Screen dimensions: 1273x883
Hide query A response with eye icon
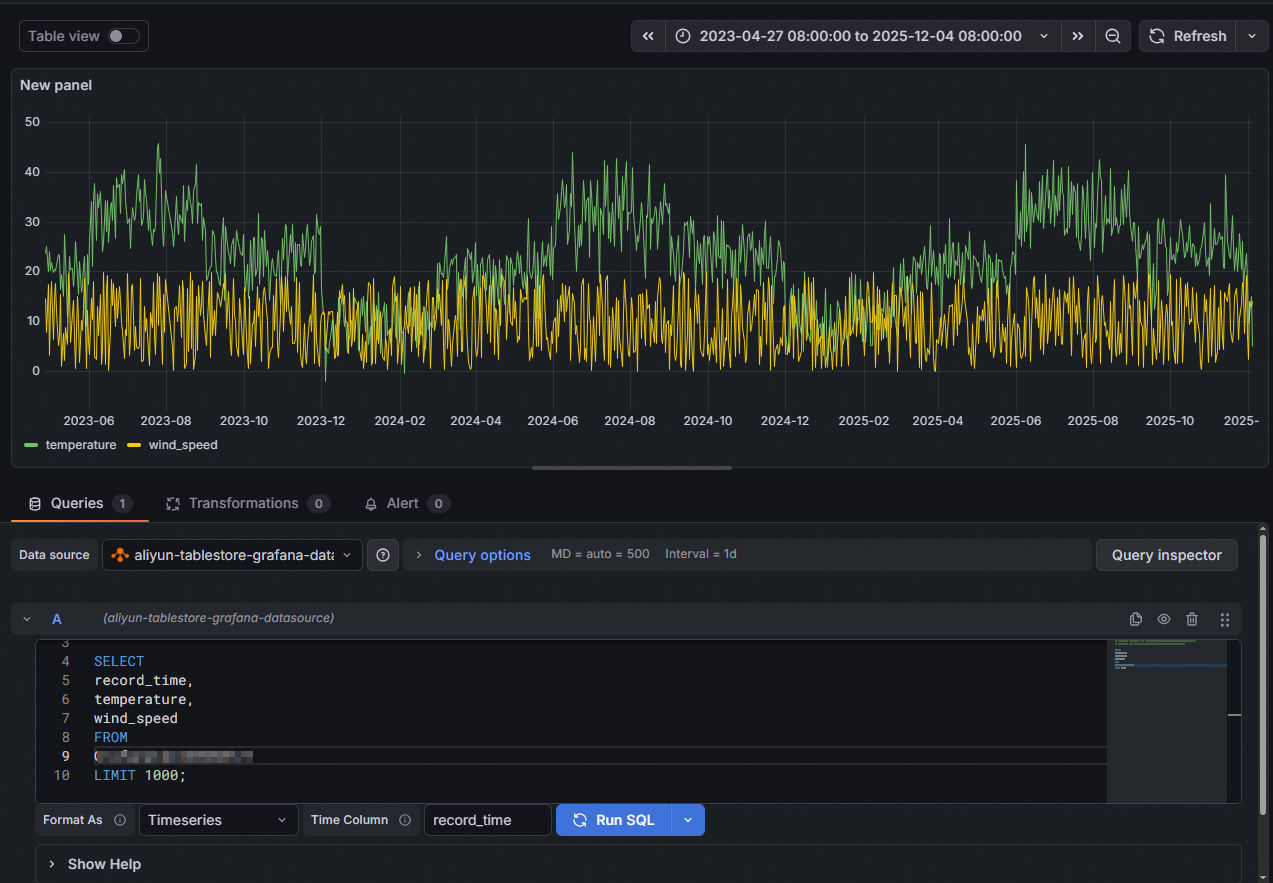(1164, 619)
